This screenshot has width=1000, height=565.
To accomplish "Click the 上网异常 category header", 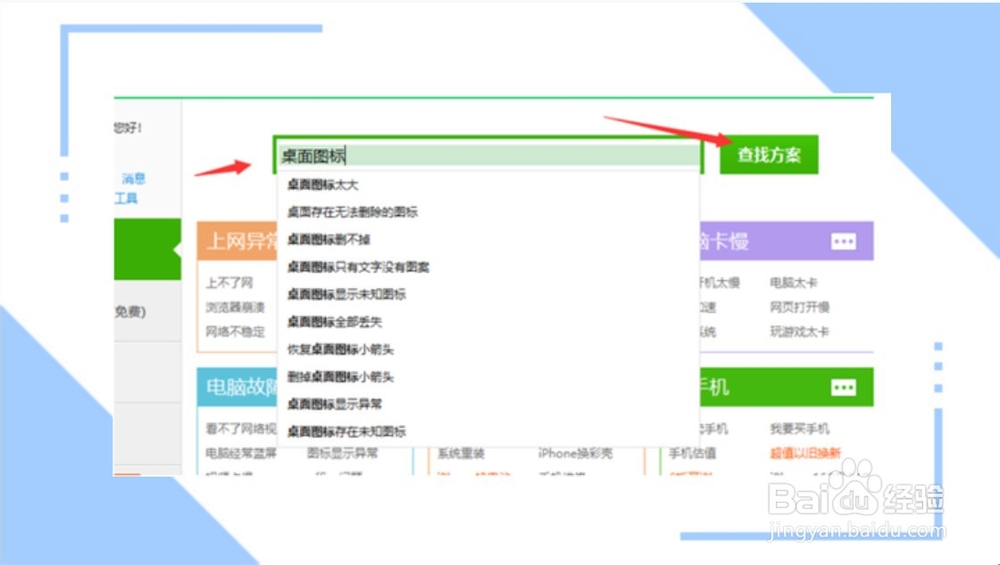I will coord(237,241).
